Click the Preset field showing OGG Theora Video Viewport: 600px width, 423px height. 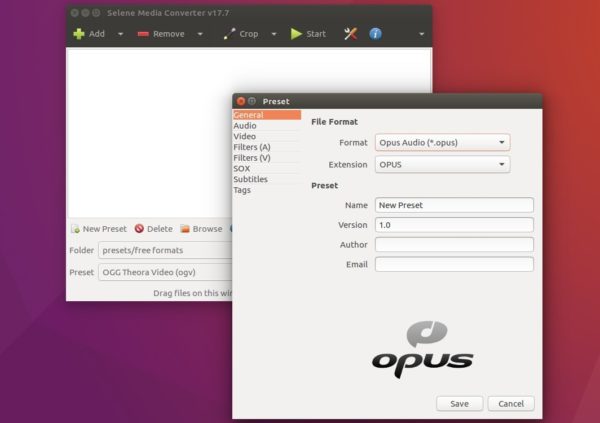click(165, 272)
